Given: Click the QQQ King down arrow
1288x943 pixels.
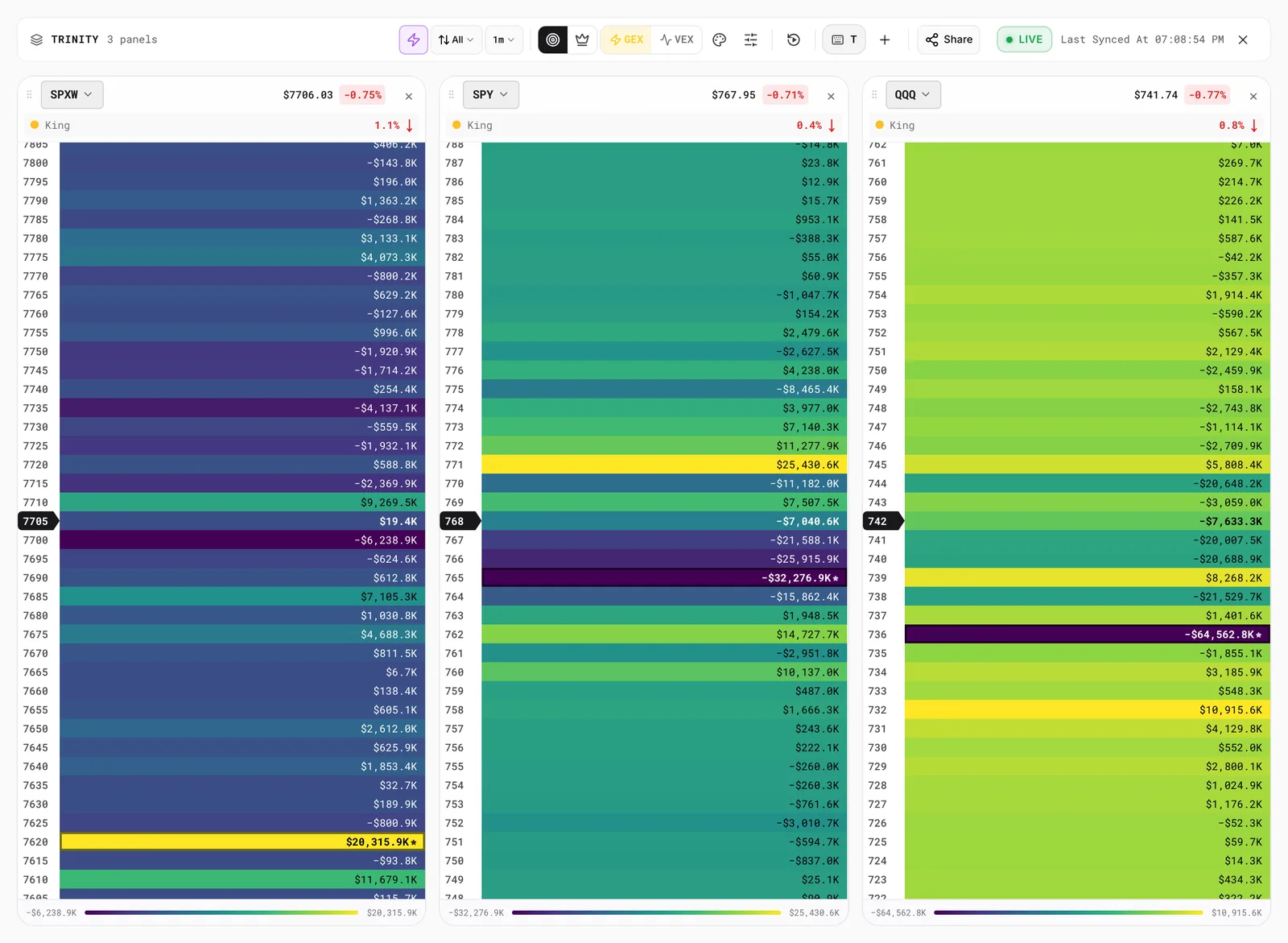Looking at the screenshot, I should pyautogui.click(x=1254, y=126).
